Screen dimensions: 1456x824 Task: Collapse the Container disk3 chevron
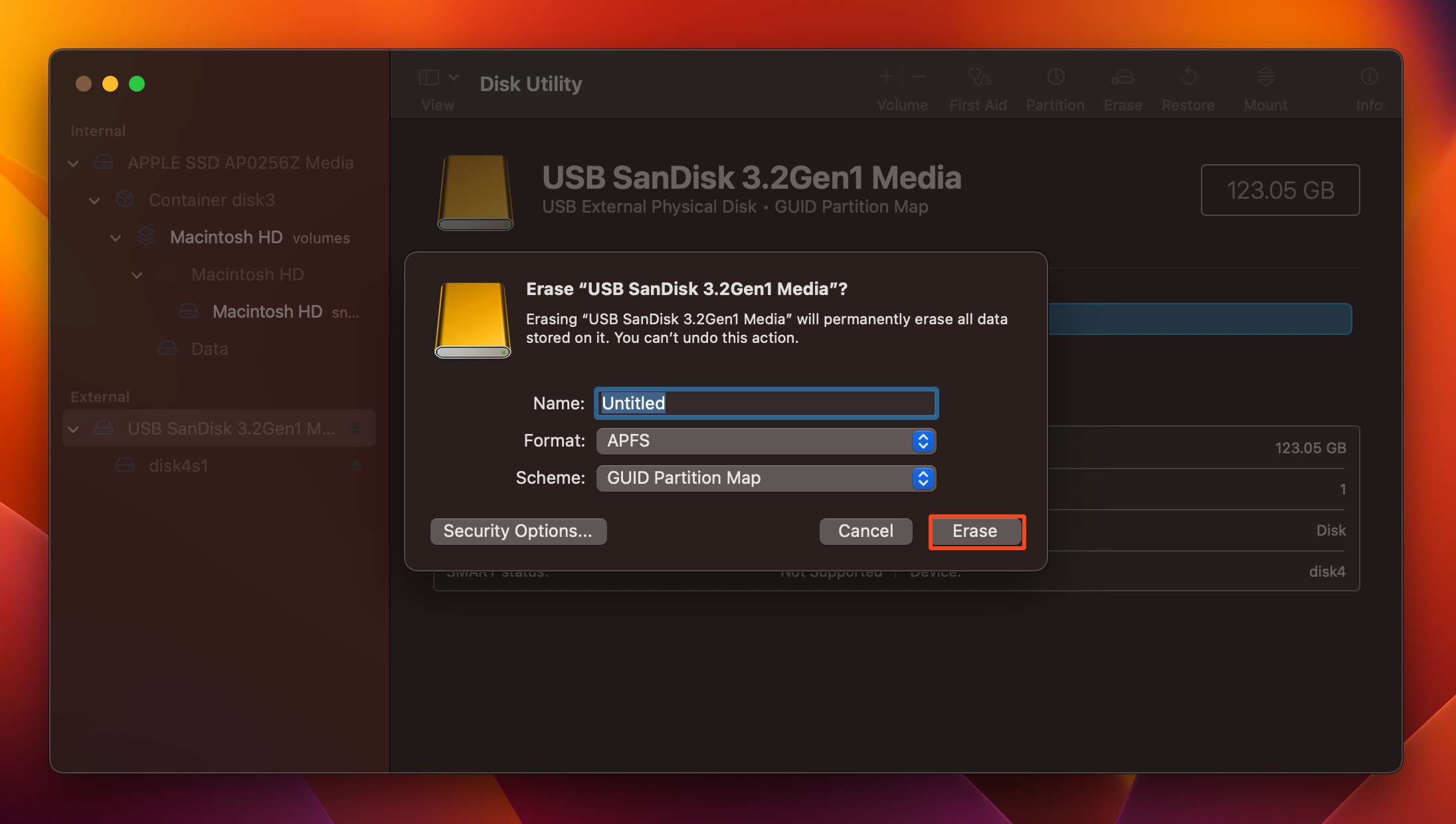click(94, 201)
